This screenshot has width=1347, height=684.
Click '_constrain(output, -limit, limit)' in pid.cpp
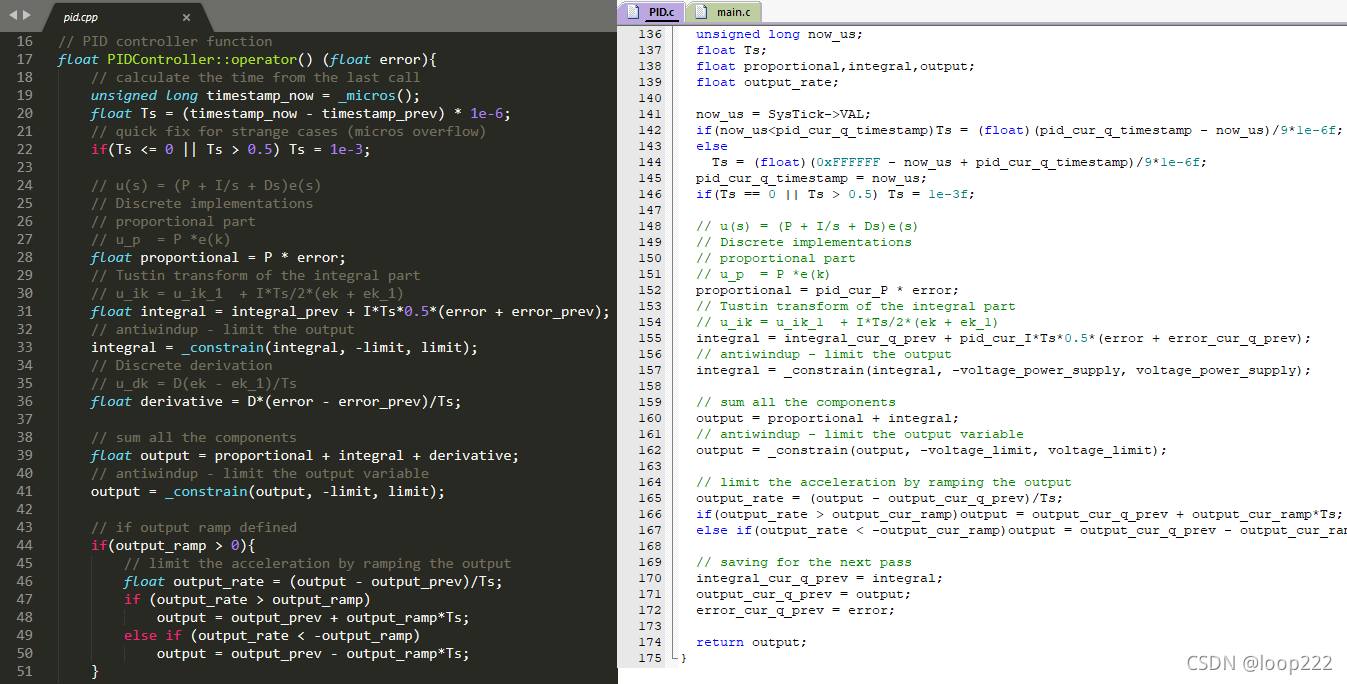point(301,491)
